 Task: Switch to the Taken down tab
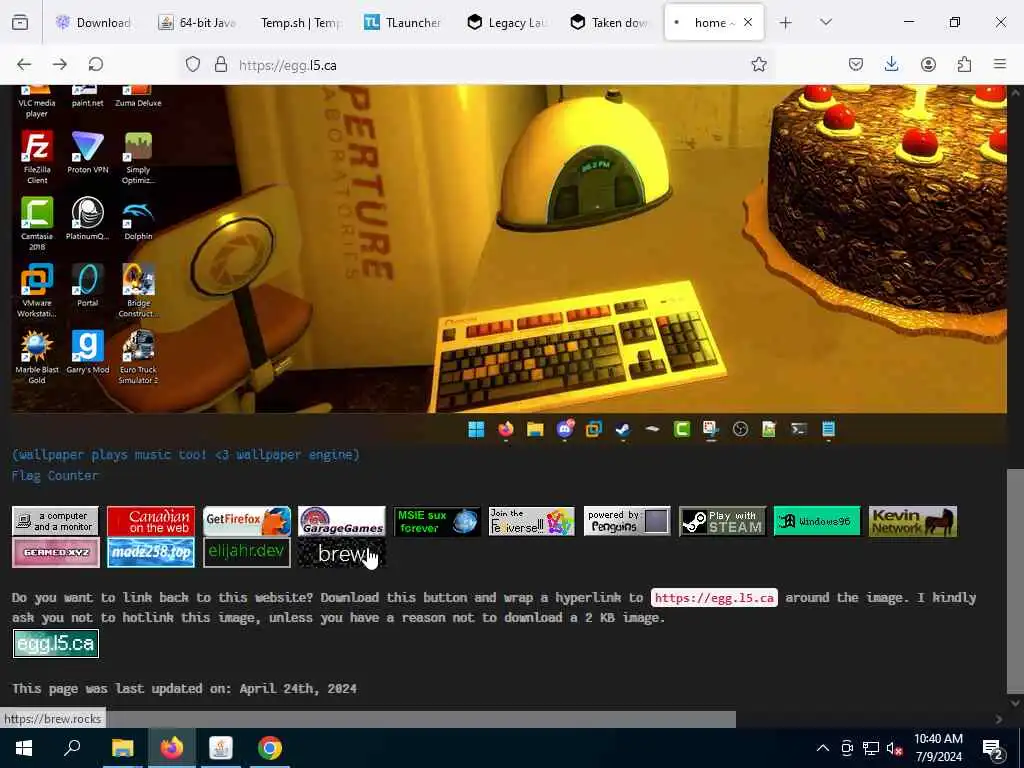(x=609, y=23)
